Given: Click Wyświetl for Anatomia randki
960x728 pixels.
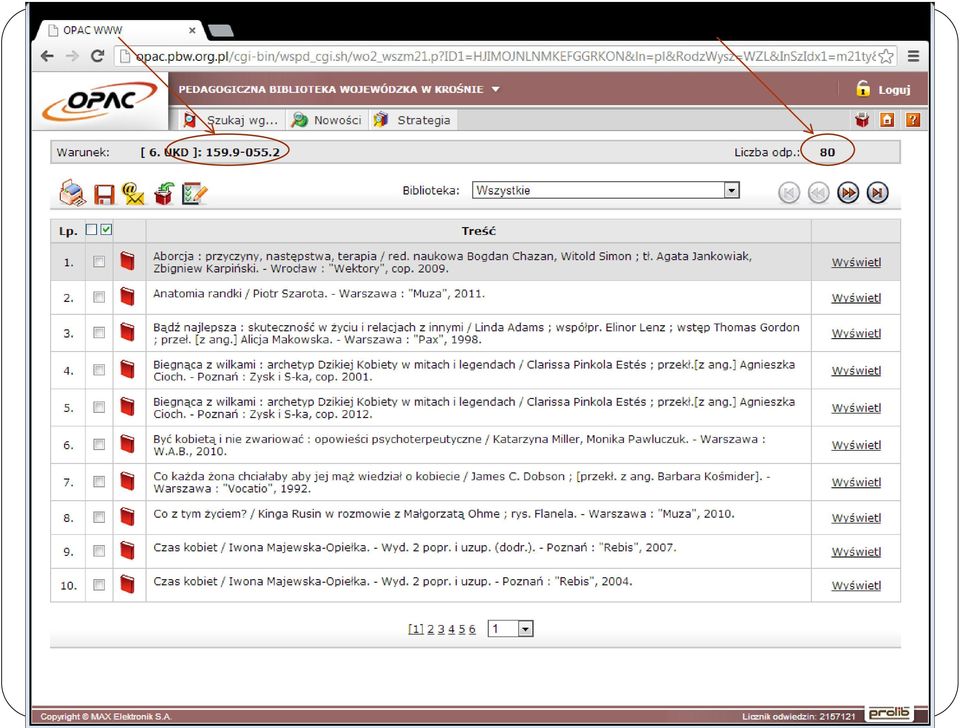Looking at the screenshot, I should [x=856, y=298].
